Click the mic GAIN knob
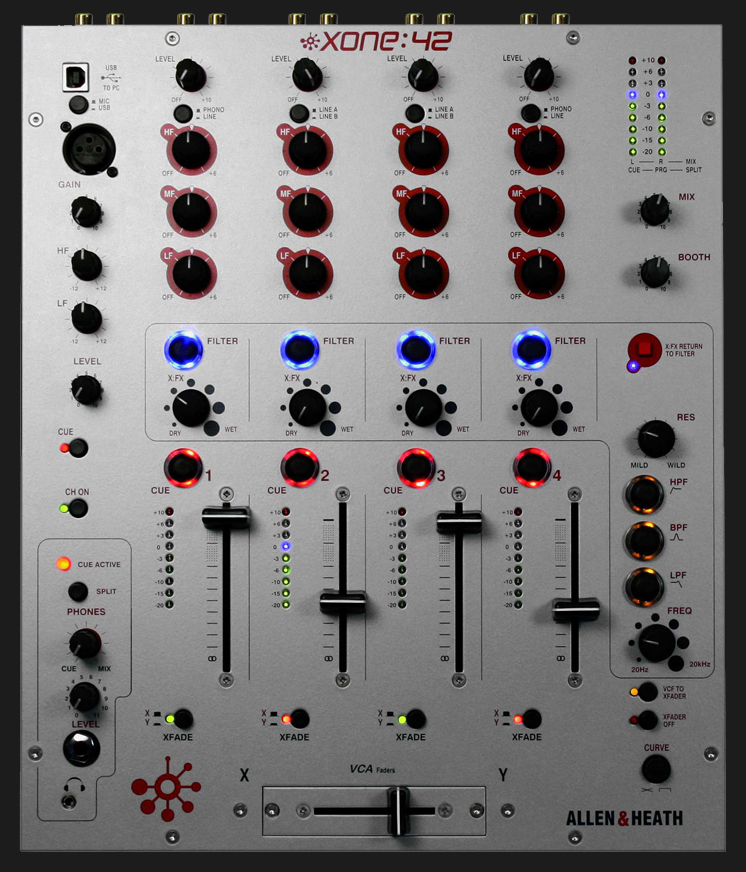The image size is (746, 872). pyautogui.click(x=86, y=212)
